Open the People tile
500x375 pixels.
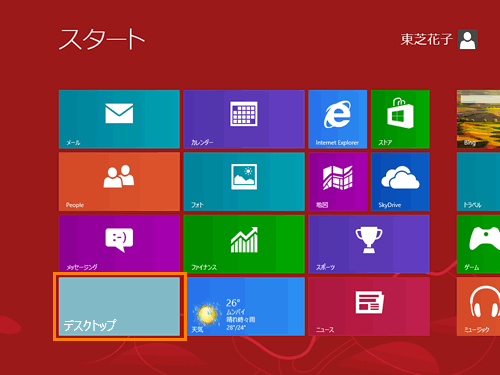(x=119, y=182)
